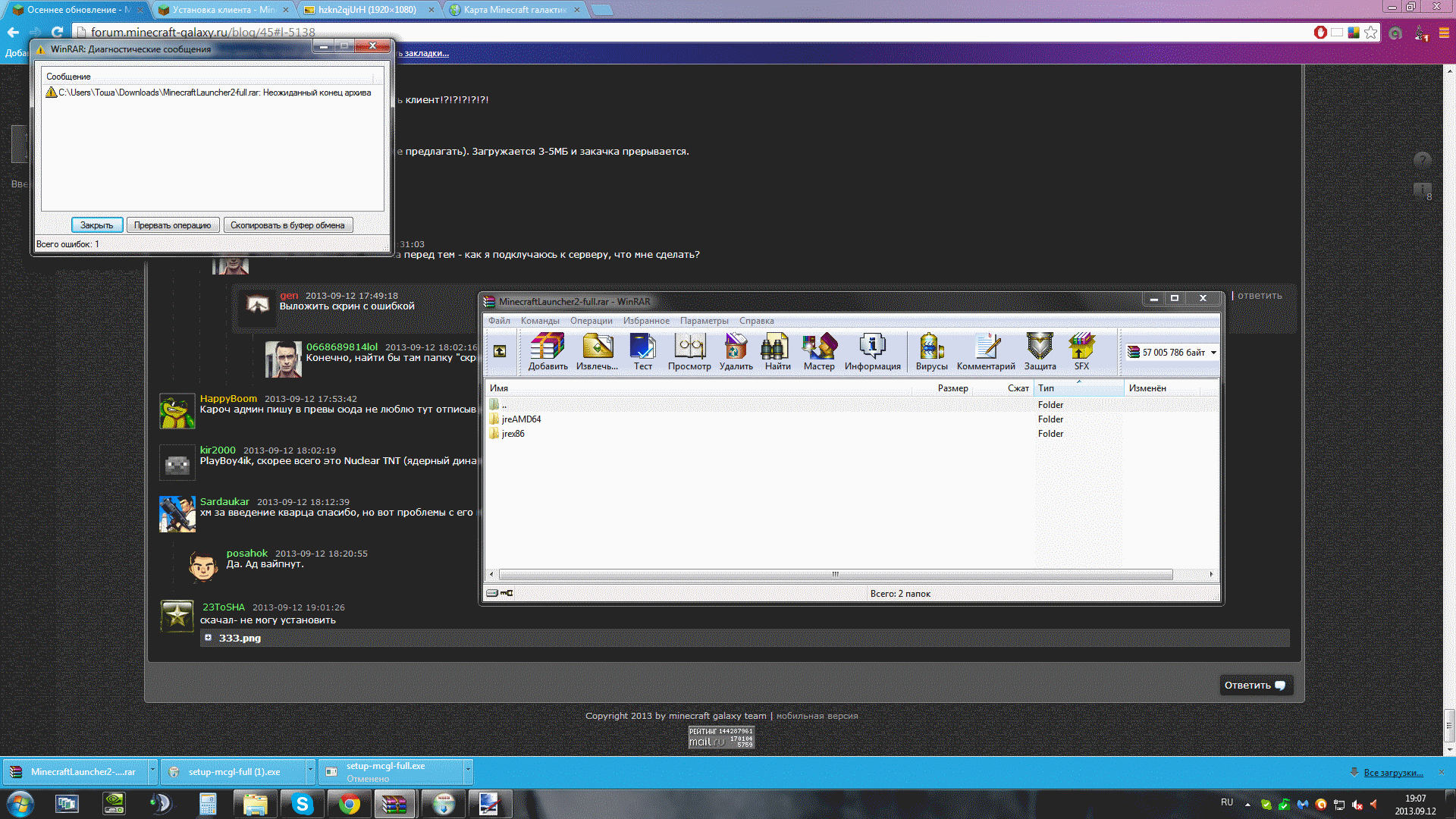Open cancelled setup-mcgl-full.exe download options arrow
Image resolution: width=1456 pixels, height=819 pixels.
tap(468, 771)
